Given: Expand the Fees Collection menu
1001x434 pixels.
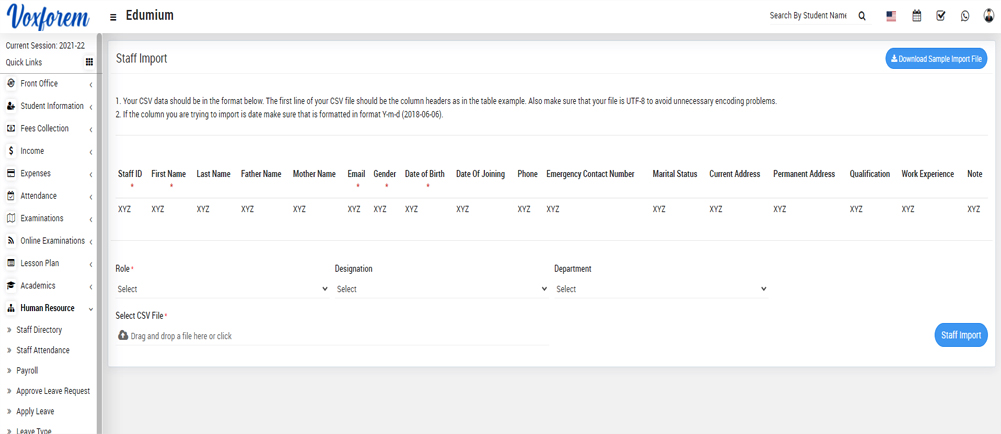Looking at the screenshot, I should click(48, 129).
